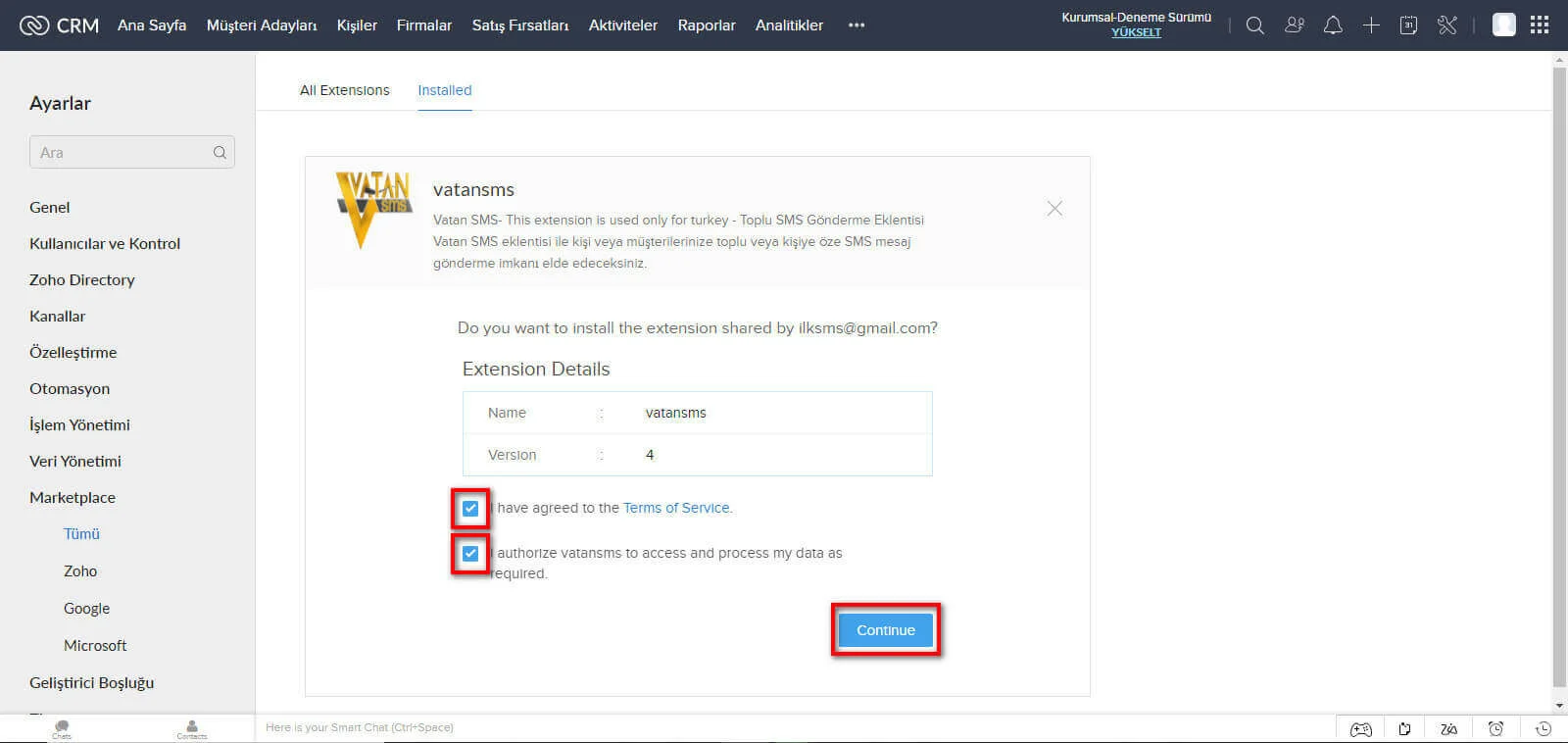Screen dimensions: 1568x743
Task: Select the Installed tab
Action: 445,90
